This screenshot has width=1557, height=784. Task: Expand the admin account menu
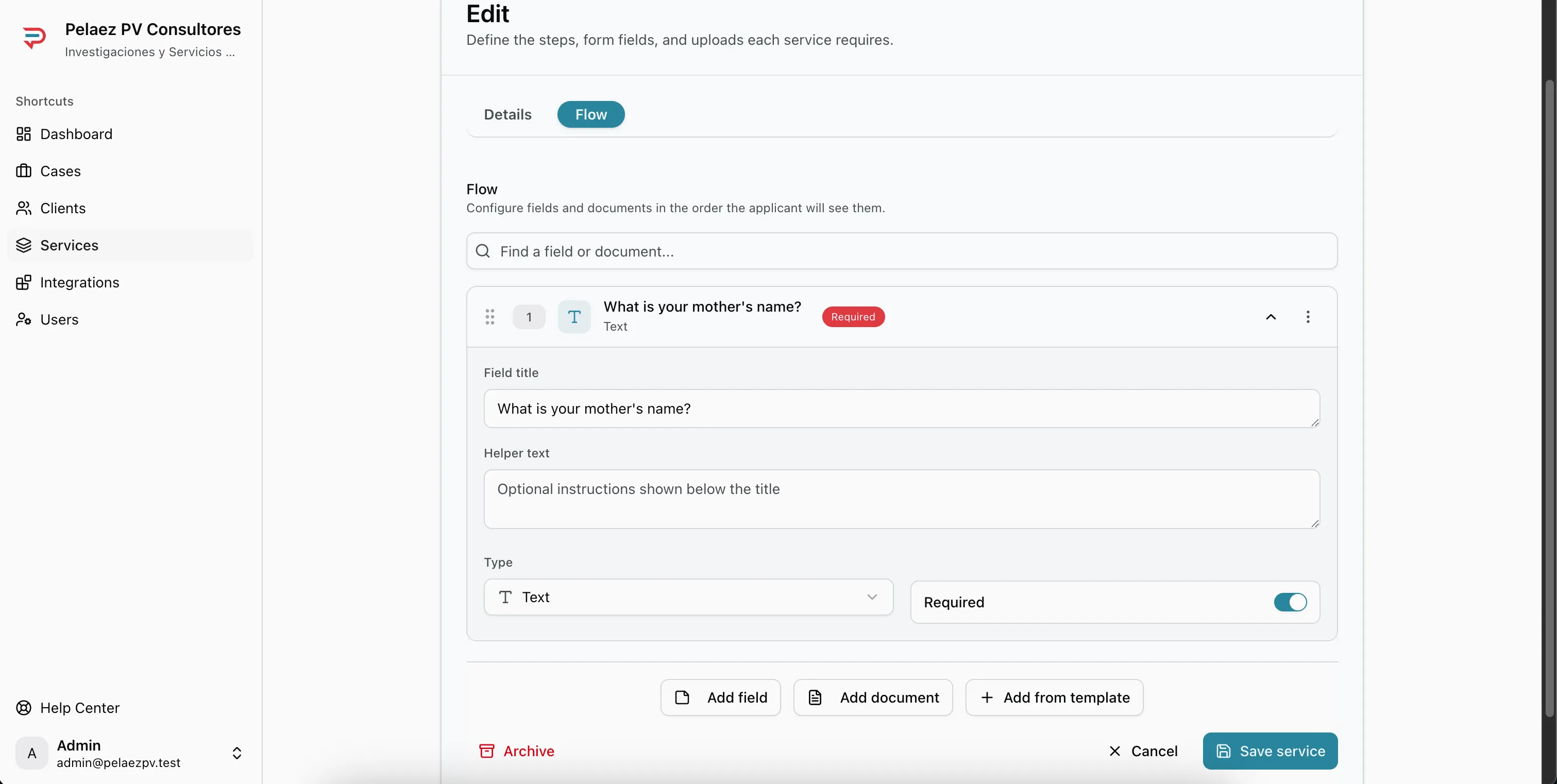point(237,753)
